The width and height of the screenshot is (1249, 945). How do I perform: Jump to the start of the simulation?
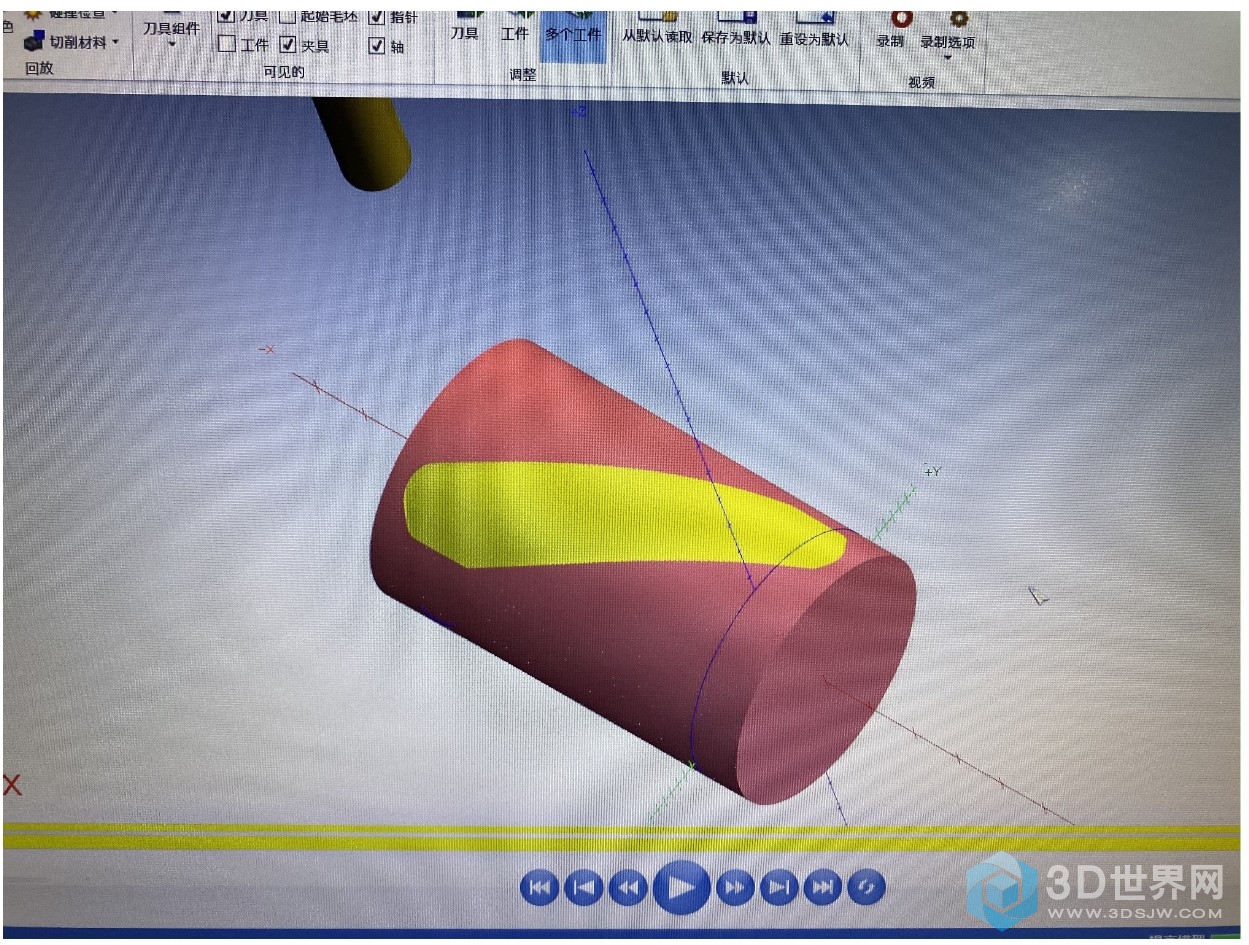point(540,887)
